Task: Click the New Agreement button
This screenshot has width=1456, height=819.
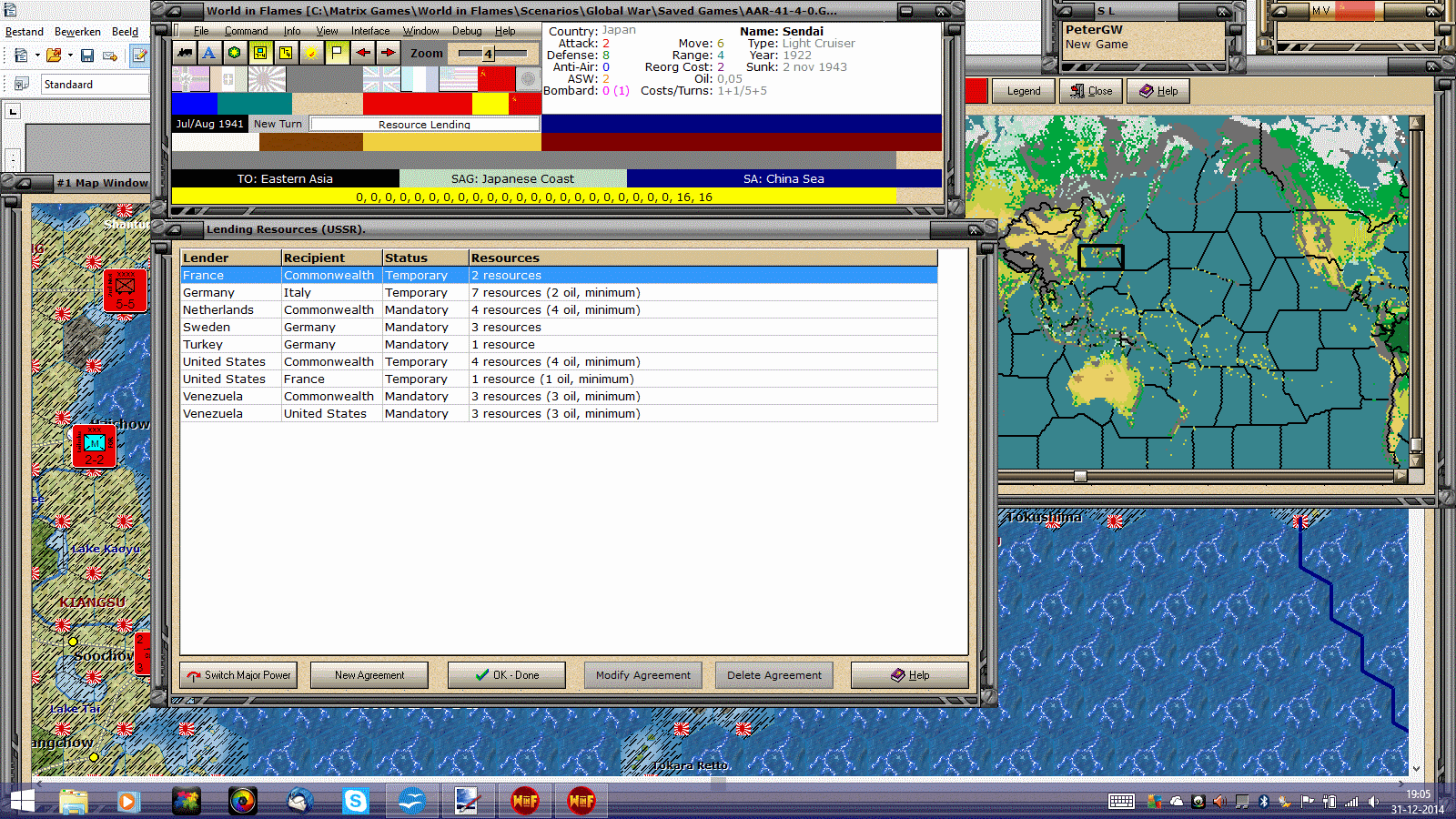Action: tap(369, 675)
